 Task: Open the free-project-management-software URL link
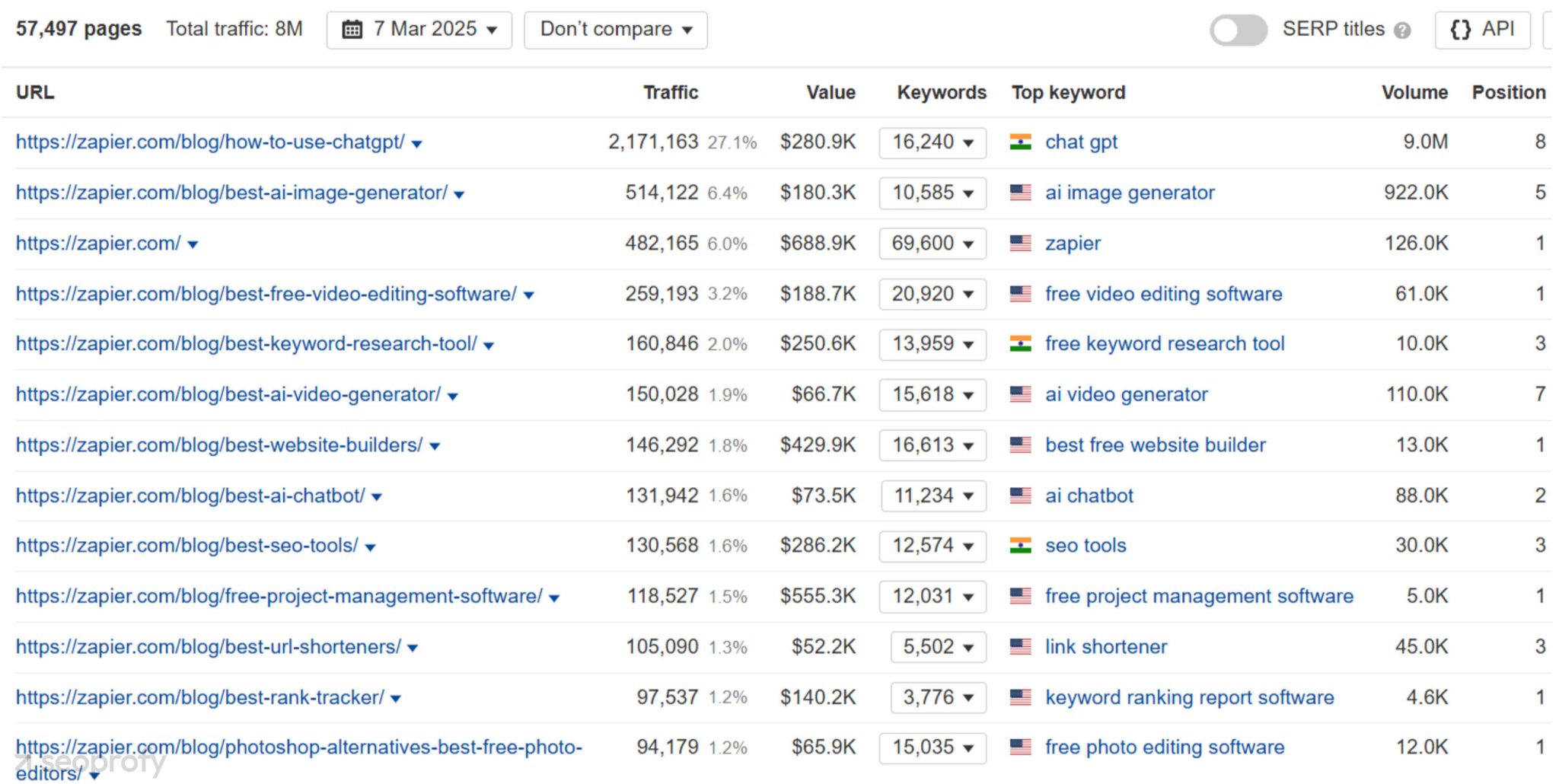click(279, 596)
